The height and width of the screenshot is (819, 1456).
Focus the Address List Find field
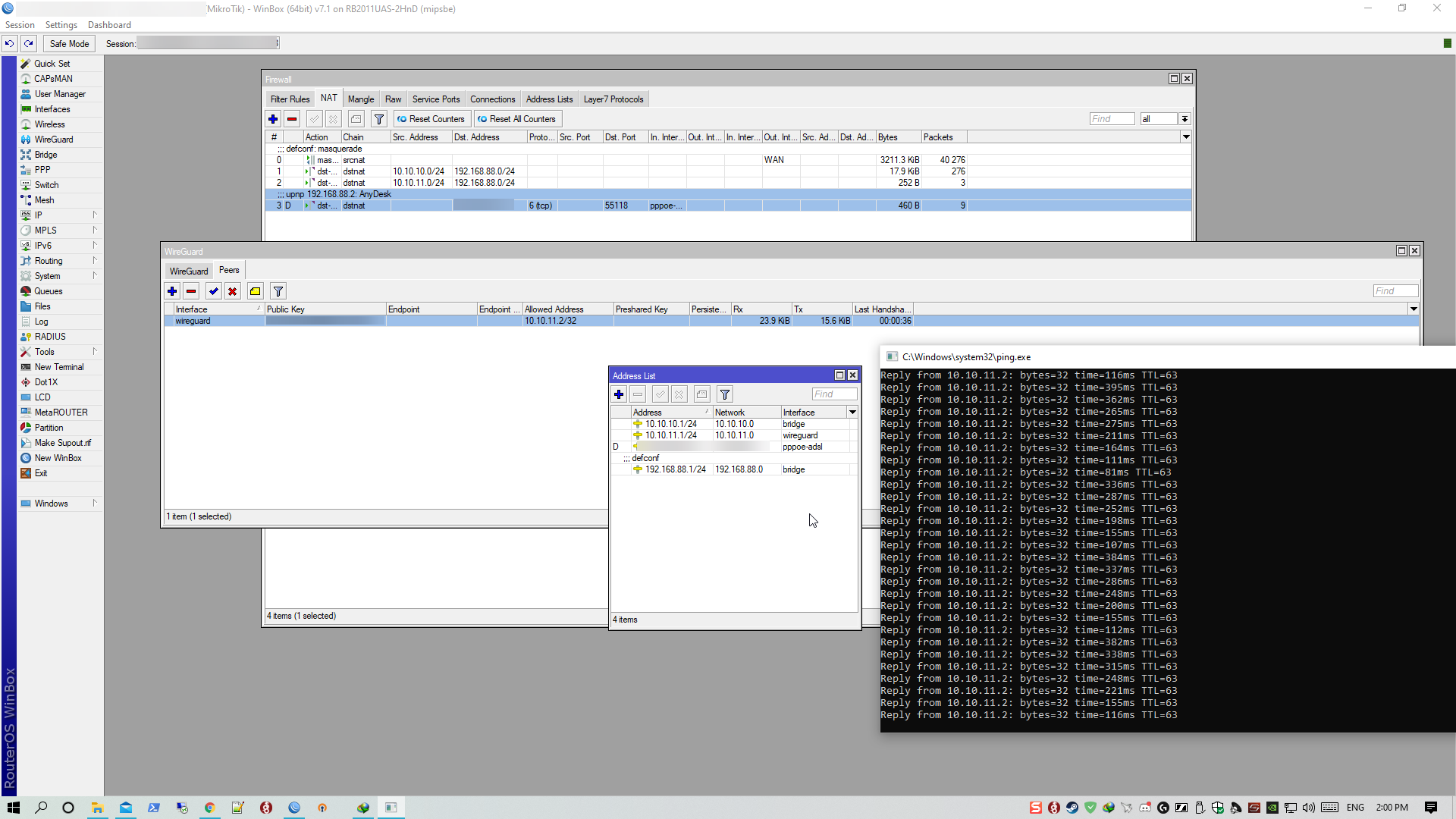[834, 394]
